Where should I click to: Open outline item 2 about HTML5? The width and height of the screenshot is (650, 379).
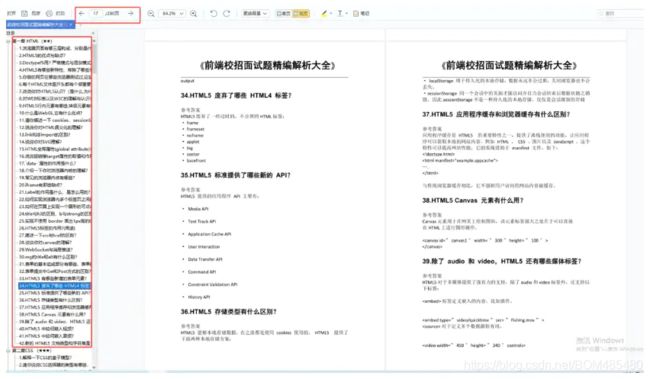pos(42,55)
